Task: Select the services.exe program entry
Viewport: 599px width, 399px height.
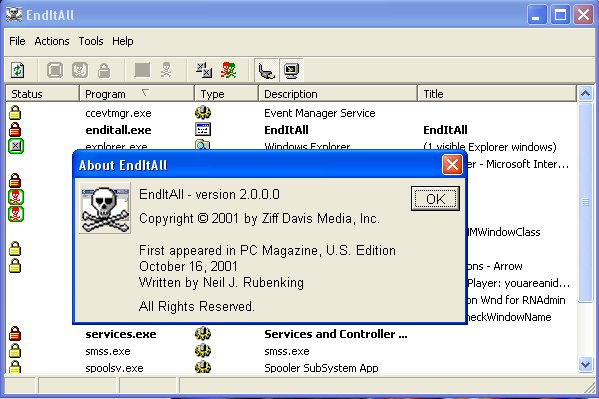Action: (121, 334)
